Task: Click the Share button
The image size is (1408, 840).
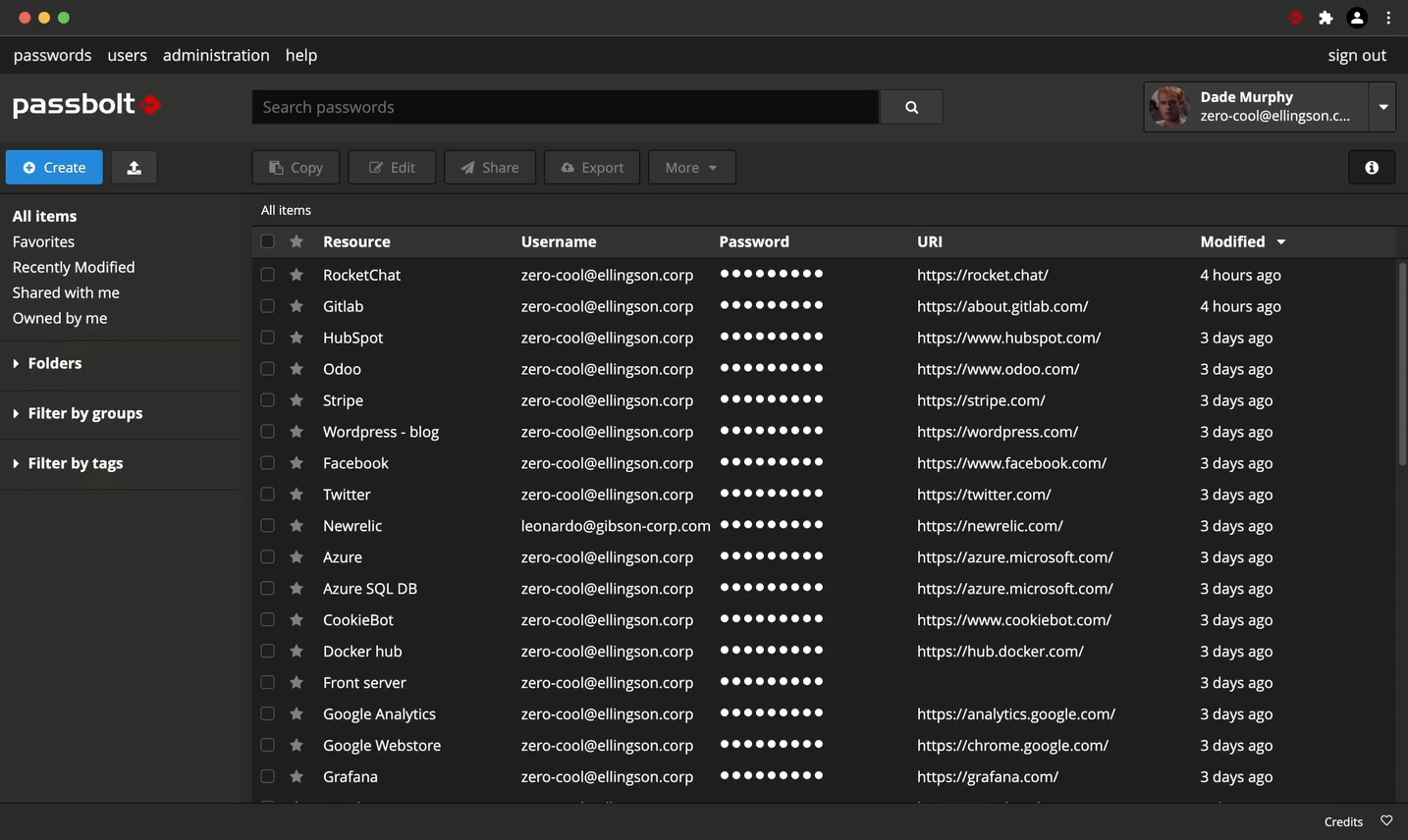Action: (490, 168)
